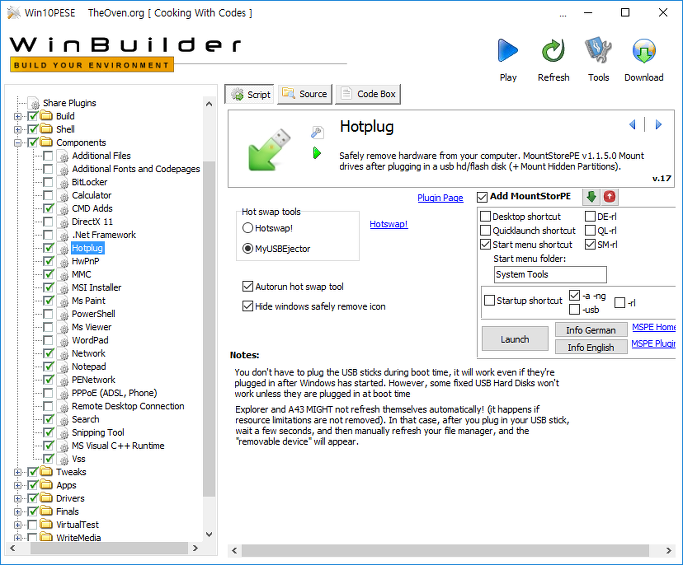Uncheck the CMD Adds checkbox in tree
This screenshot has height=565, width=683.
click(x=48, y=208)
